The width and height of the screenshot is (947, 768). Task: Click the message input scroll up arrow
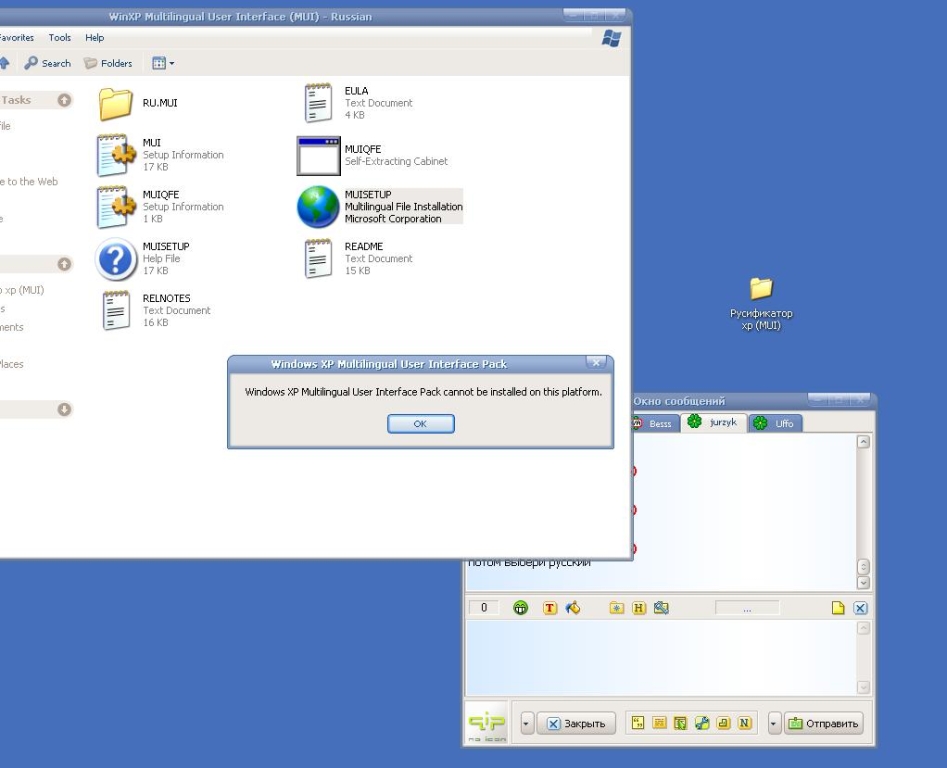[864, 628]
